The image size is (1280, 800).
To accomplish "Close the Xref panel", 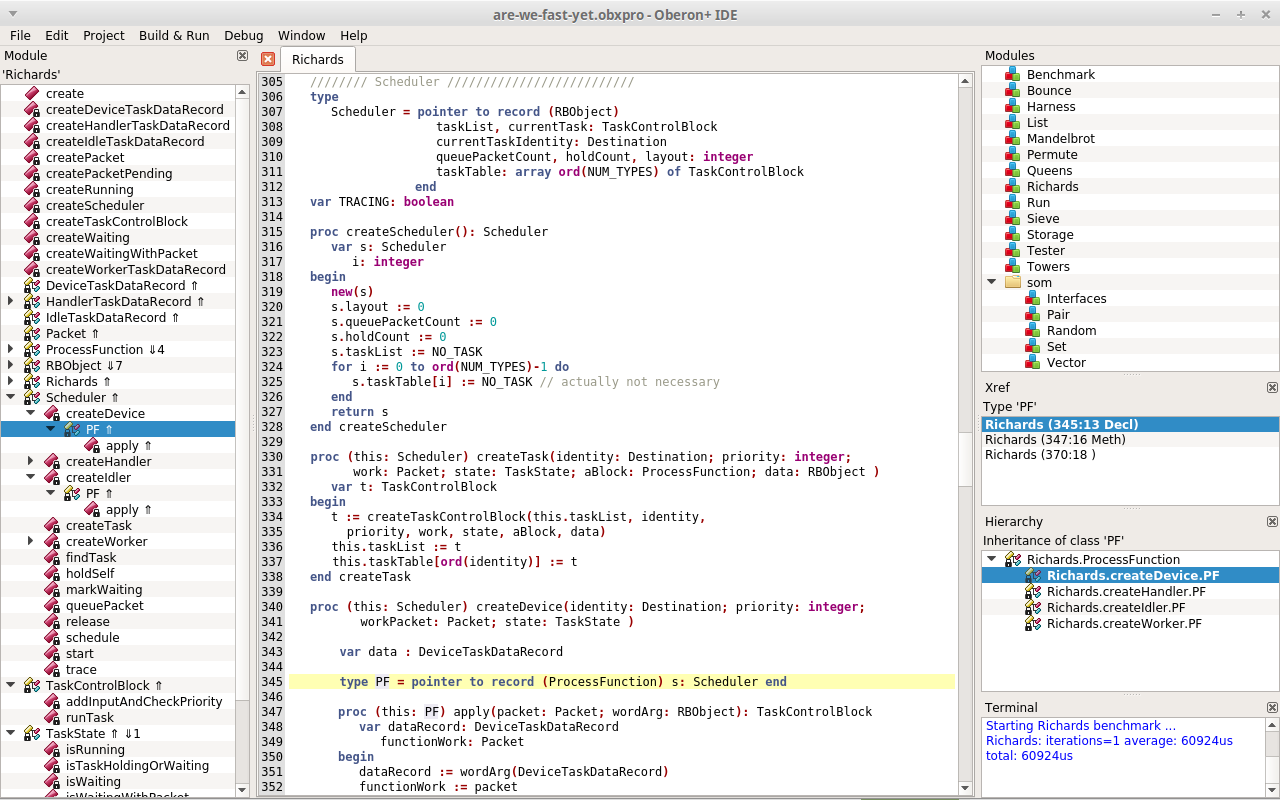I will [x=1272, y=388].
